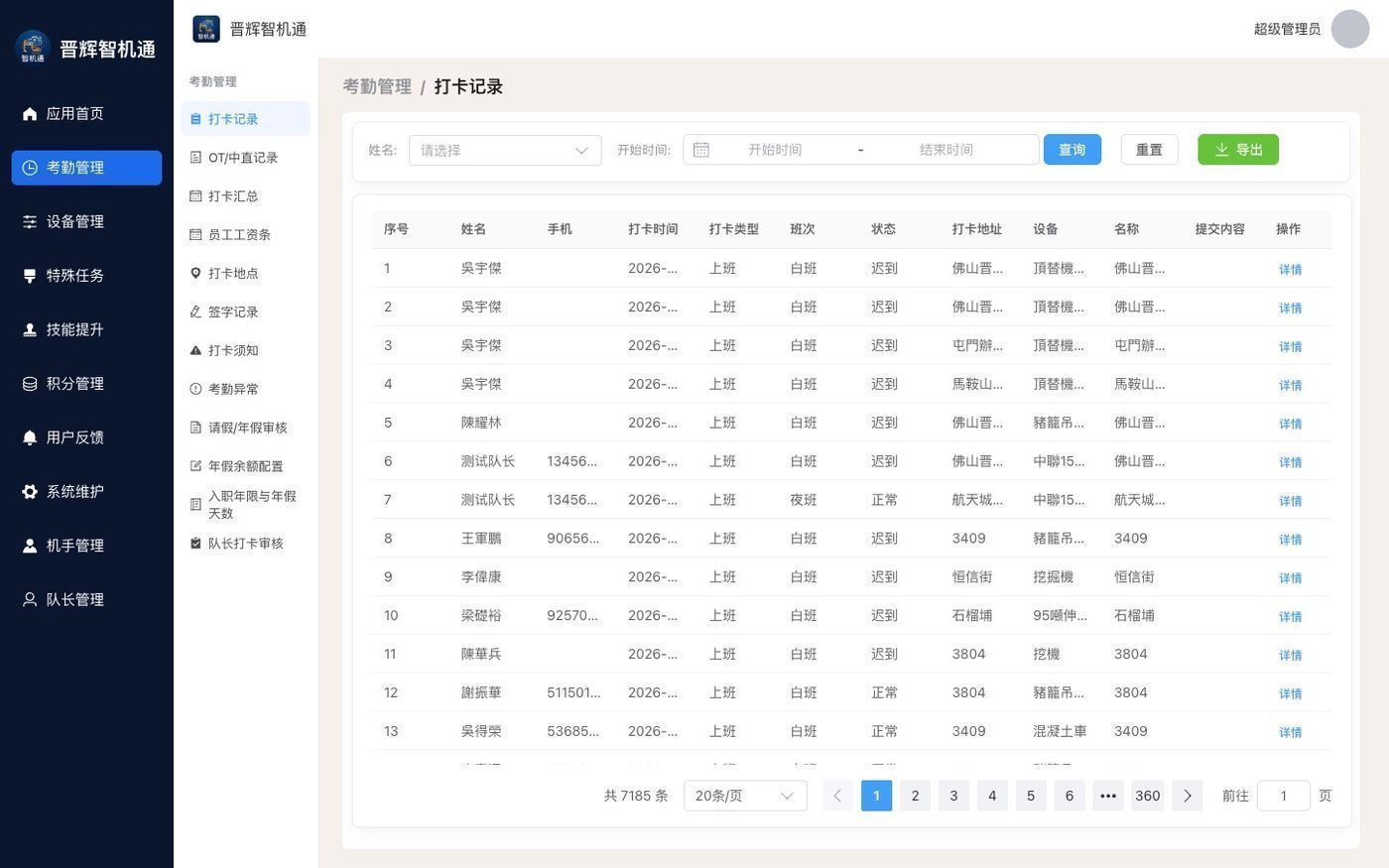This screenshot has height=868, width=1389.
Task: Click the calendar icon in date range field
Action: tap(701, 150)
